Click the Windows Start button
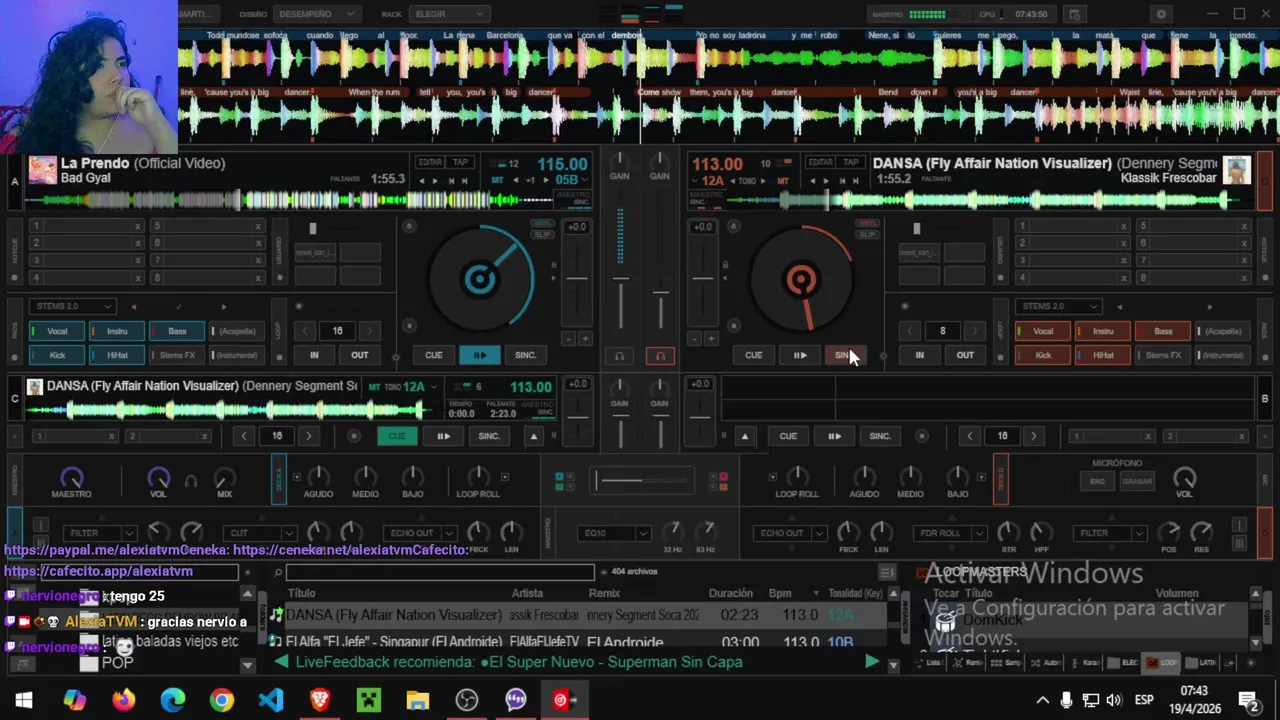 24,700
